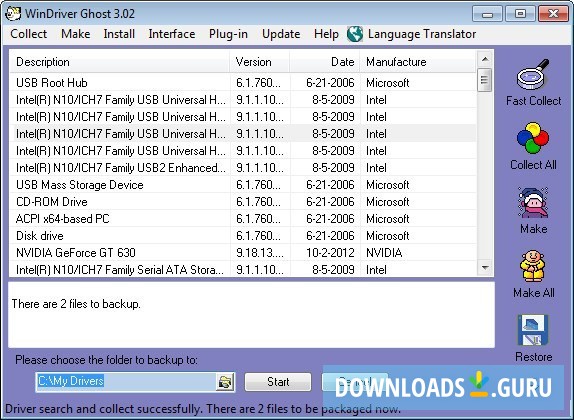This screenshot has width=574, height=420.
Task: Click the Make character icon
Action: (533, 202)
